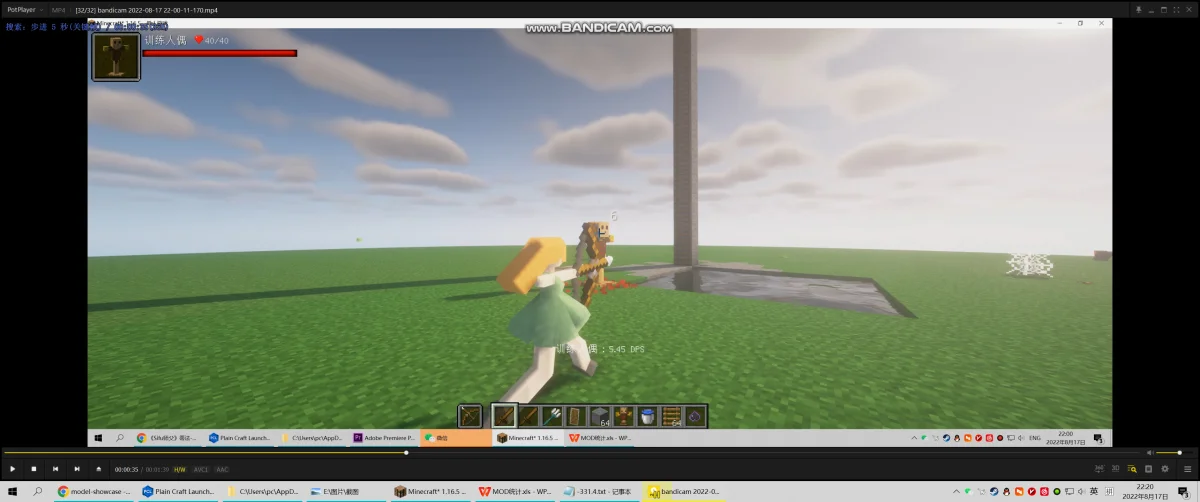Open the C:\Users\pc\AppData explorer window
Image resolution: width=1200 pixels, height=502 pixels.
pyautogui.click(x=264, y=491)
